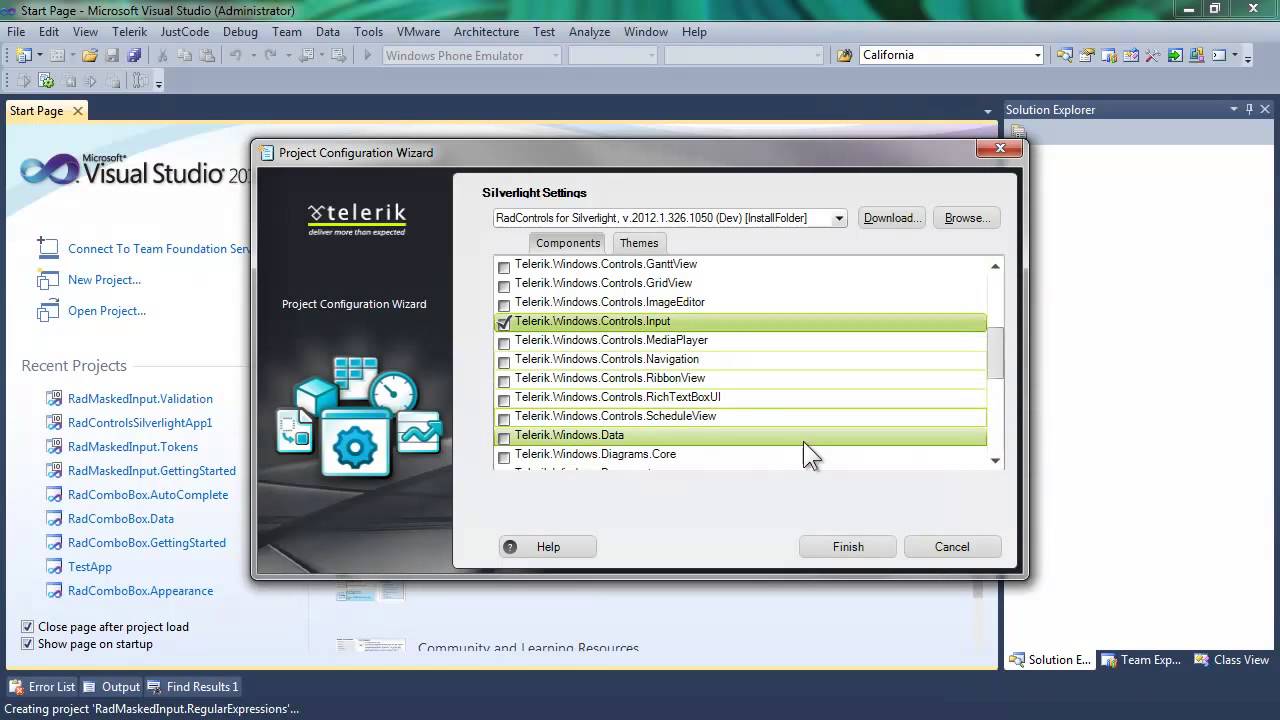Screen dimensions: 1280x720
Task: Pin the Solution Explorer panel with the pushpin icon
Action: [1249, 109]
